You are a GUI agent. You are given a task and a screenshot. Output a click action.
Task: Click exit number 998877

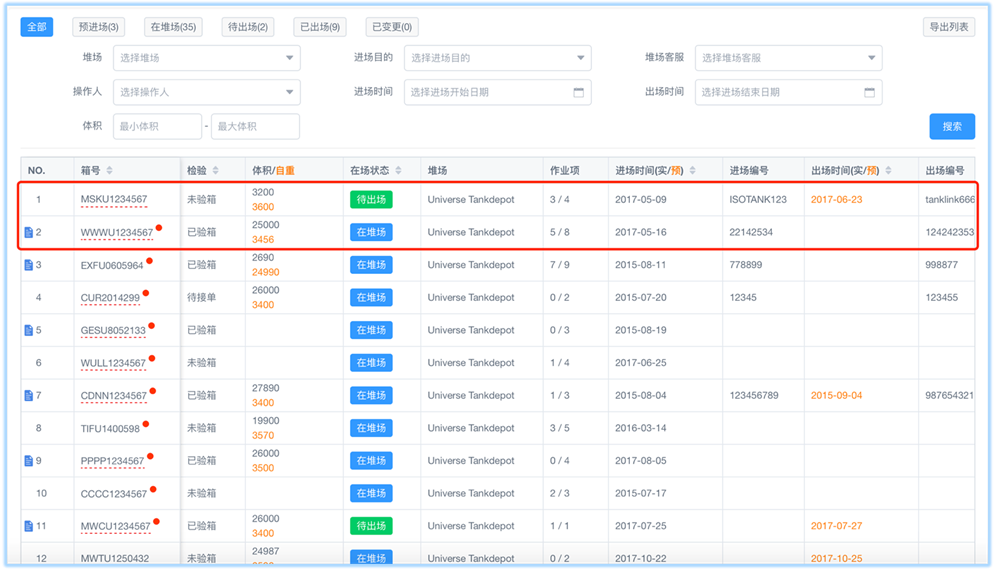click(x=942, y=265)
